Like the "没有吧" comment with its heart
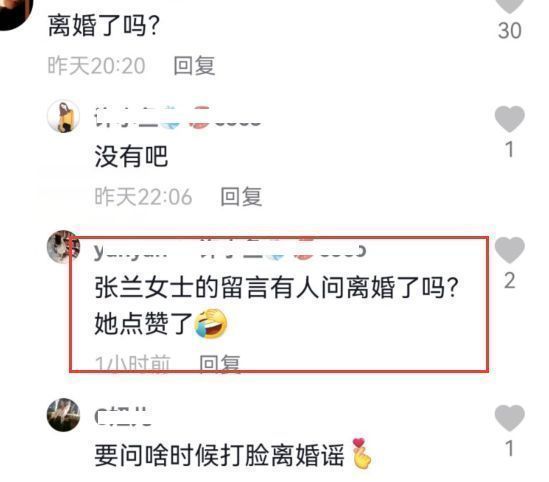The height and width of the screenshot is (482, 549). 509,119
